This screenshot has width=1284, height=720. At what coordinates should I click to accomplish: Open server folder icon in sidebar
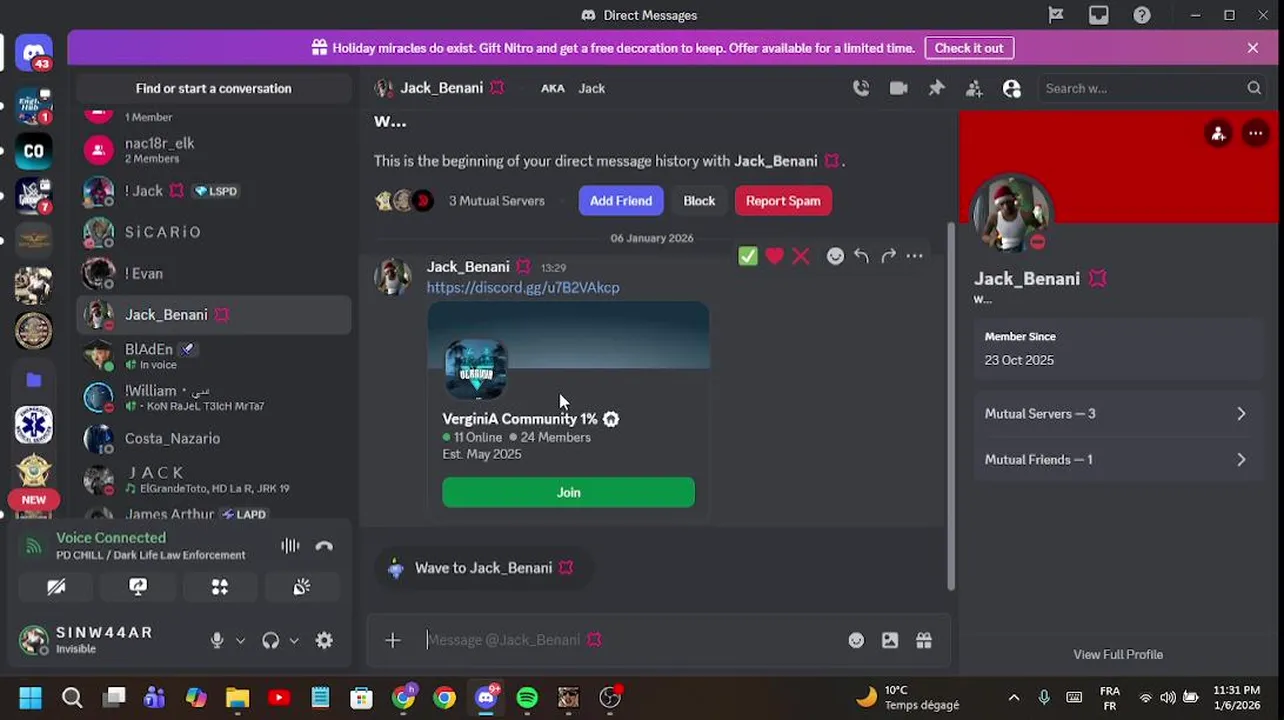pos(34,380)
